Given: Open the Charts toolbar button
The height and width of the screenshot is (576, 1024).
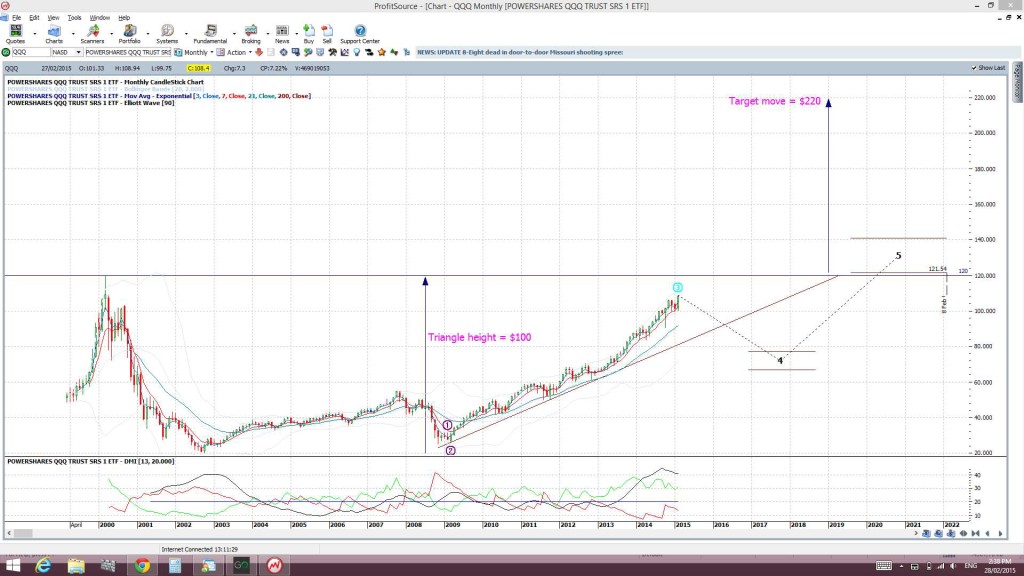Looking at the screenshot, I should (54, 33).
